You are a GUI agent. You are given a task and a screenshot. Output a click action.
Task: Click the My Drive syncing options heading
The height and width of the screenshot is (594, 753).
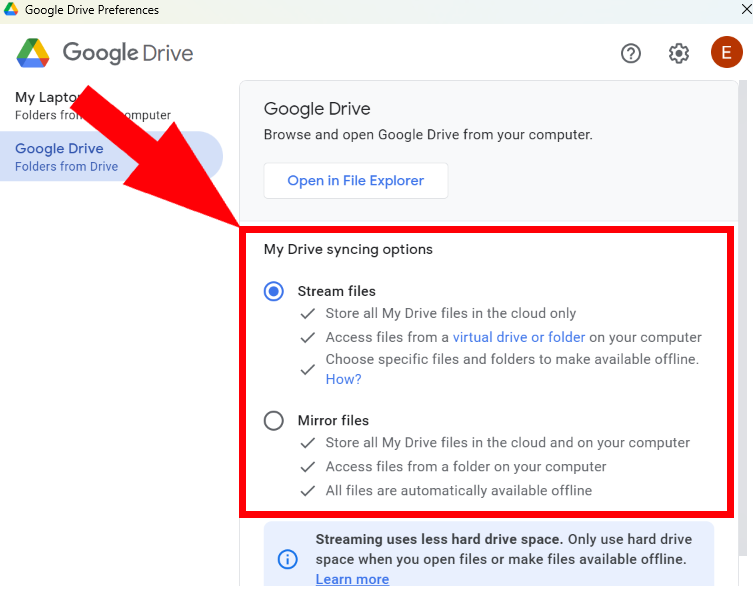348,249
